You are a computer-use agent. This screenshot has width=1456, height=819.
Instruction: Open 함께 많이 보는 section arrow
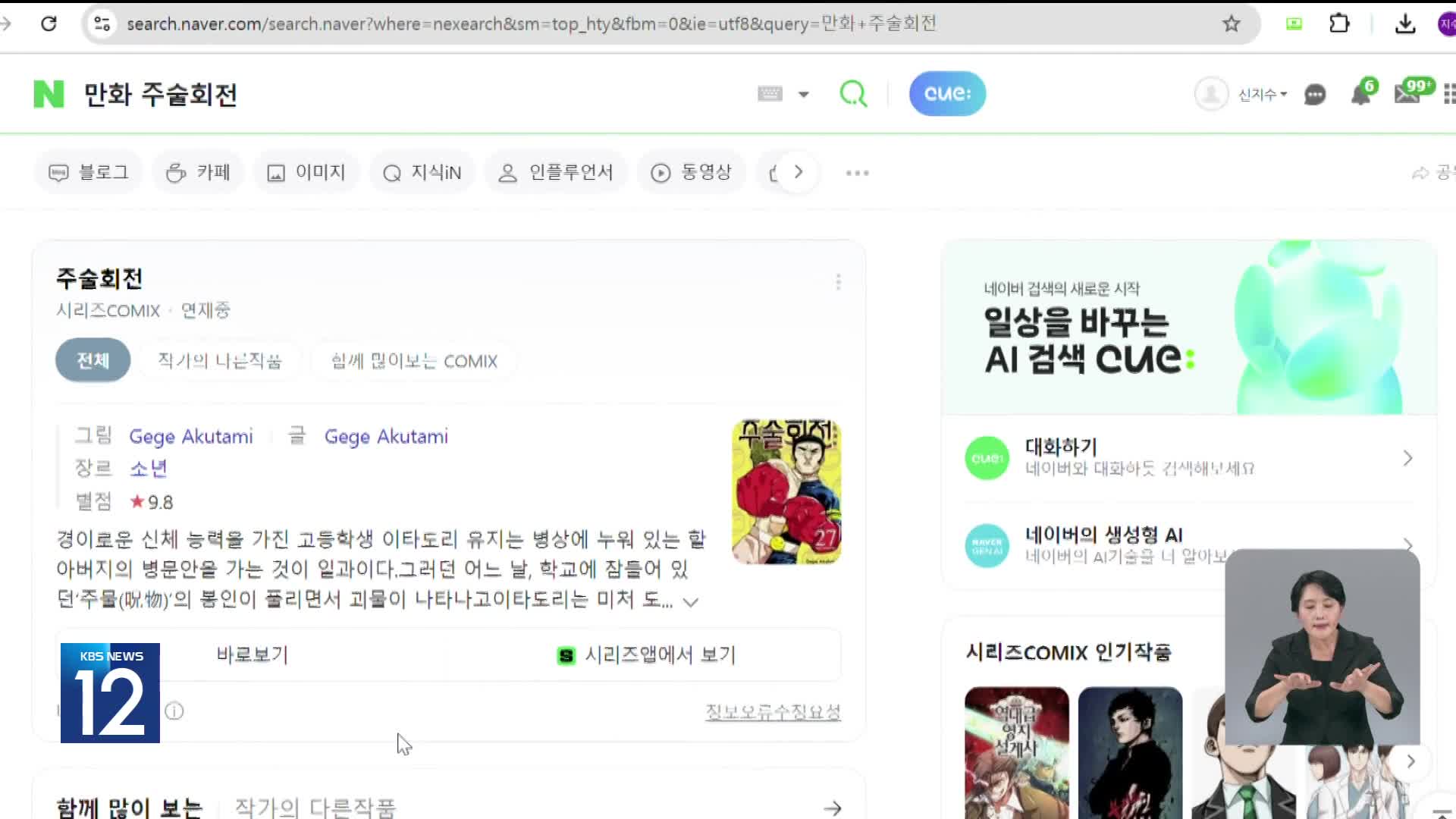(x=833, y=808)
